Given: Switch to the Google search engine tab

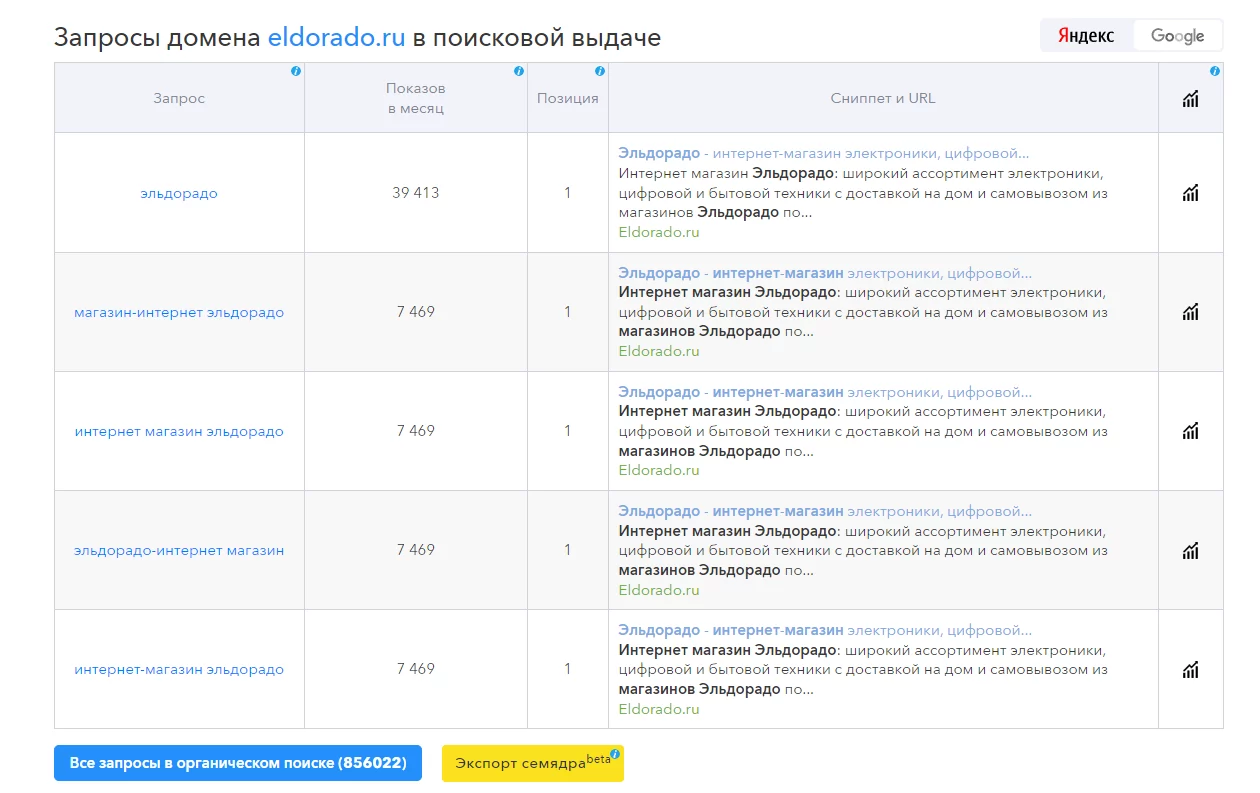Looking at the screenshot, I should (x=1177, y=35).
